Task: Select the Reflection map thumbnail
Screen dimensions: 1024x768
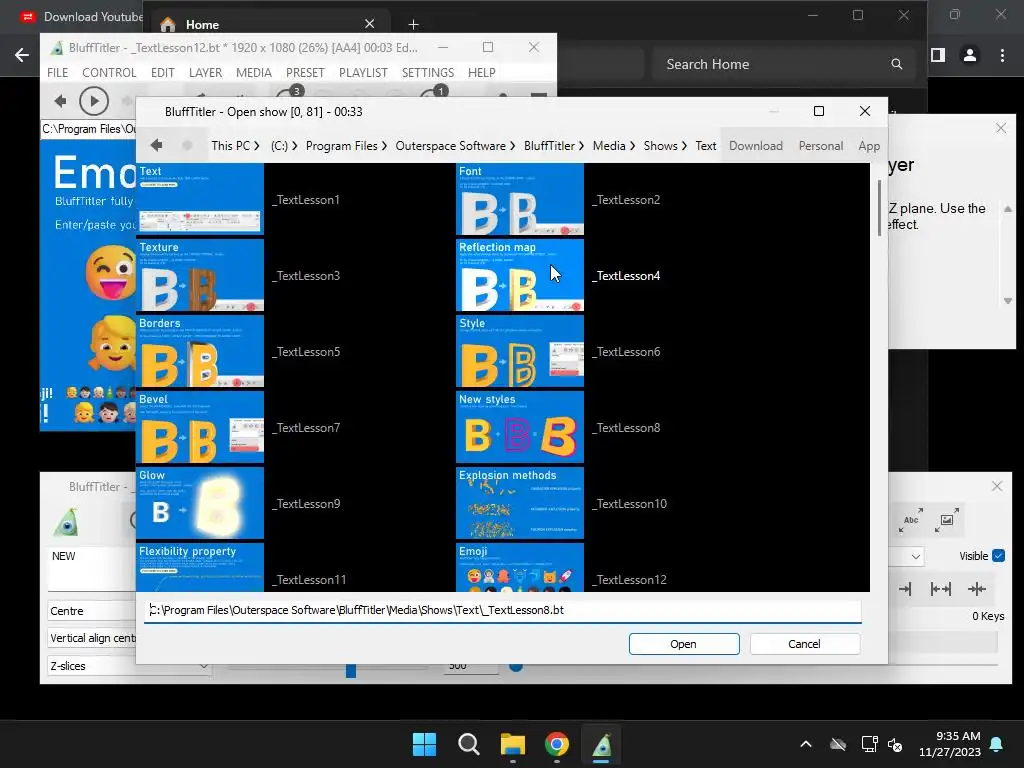Action: (520, 275)
